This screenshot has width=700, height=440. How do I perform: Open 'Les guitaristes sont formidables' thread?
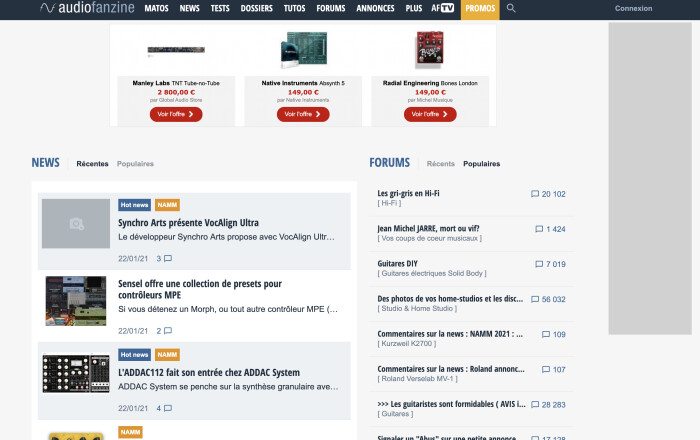point(451,404)
